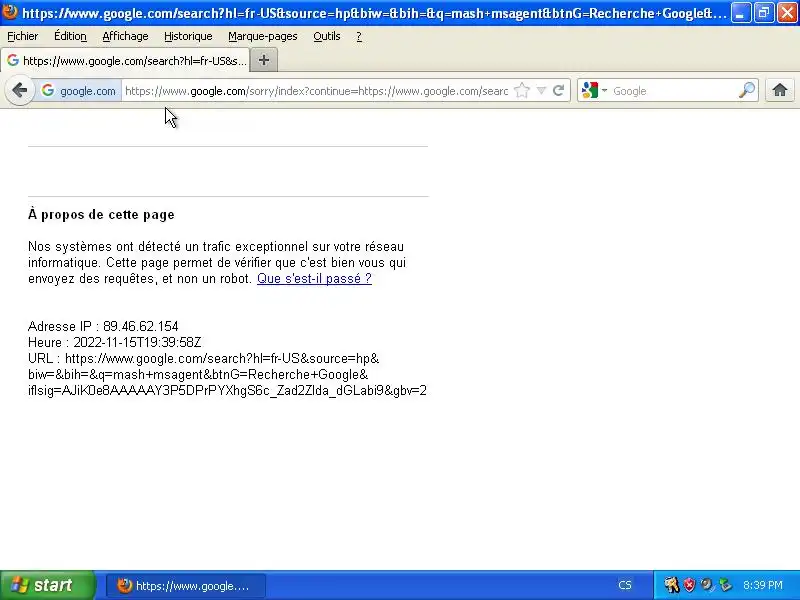
Task: Open the Outils menu
Action: (x=327, y=36)
